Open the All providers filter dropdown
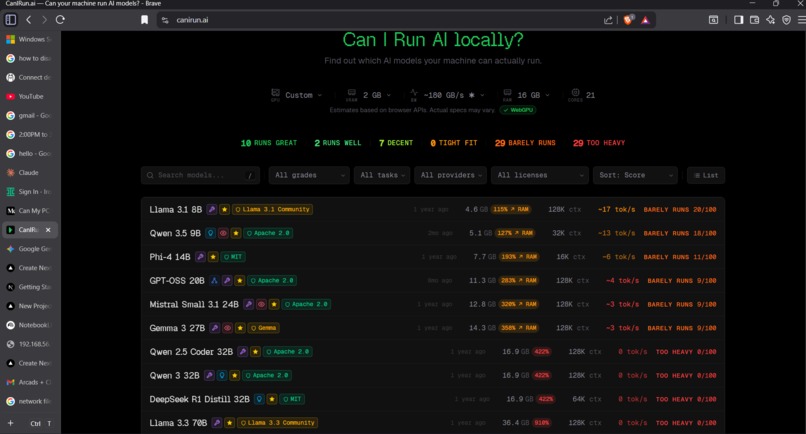806x434 pixels. 450,175
